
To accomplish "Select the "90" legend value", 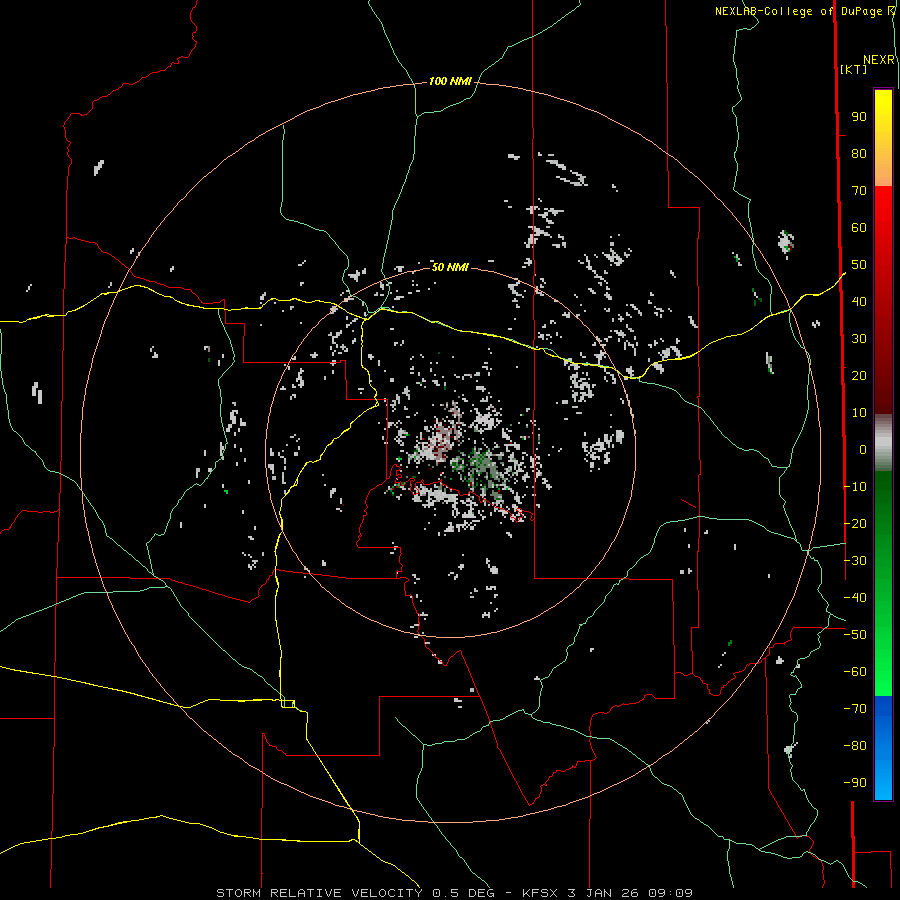I will [859, 117].
